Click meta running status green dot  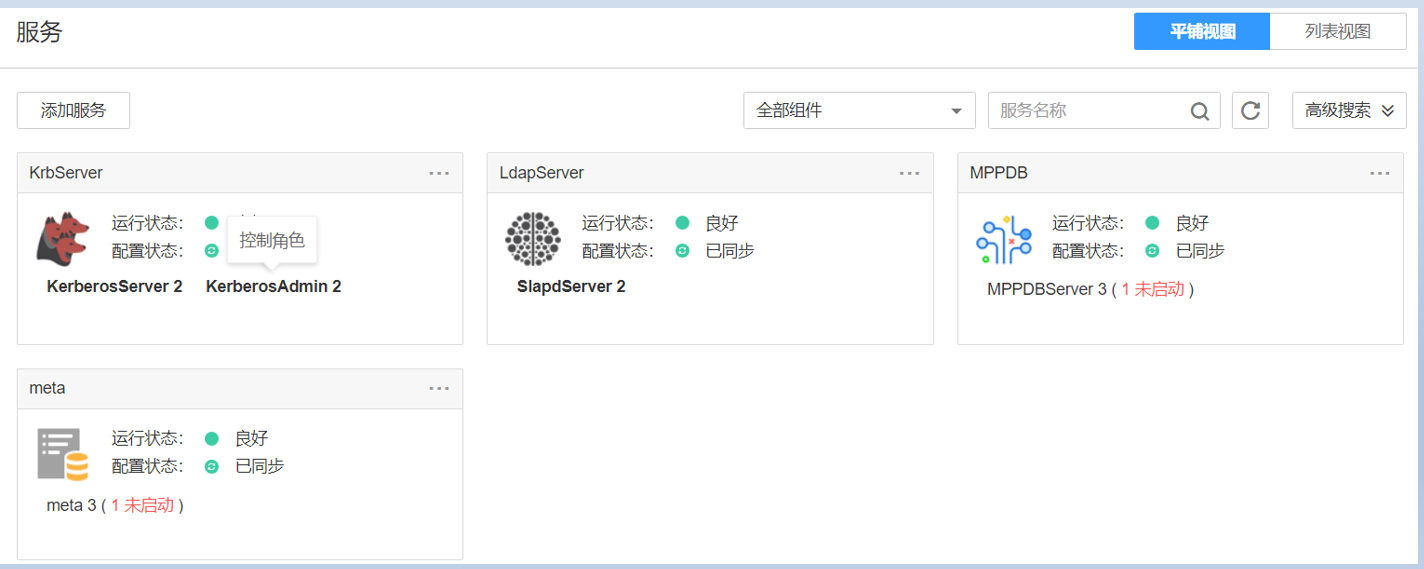click(211, 438)
